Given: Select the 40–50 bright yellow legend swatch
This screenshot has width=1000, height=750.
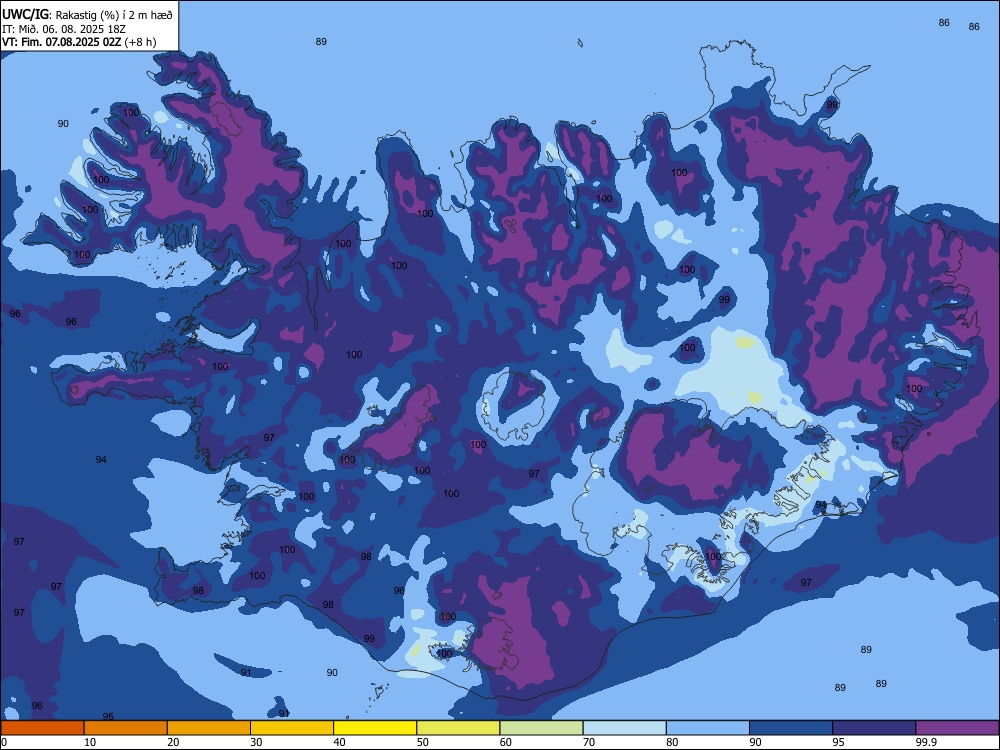Looking at the screenshot, I should pyautogui.click(x=375, y=728).
